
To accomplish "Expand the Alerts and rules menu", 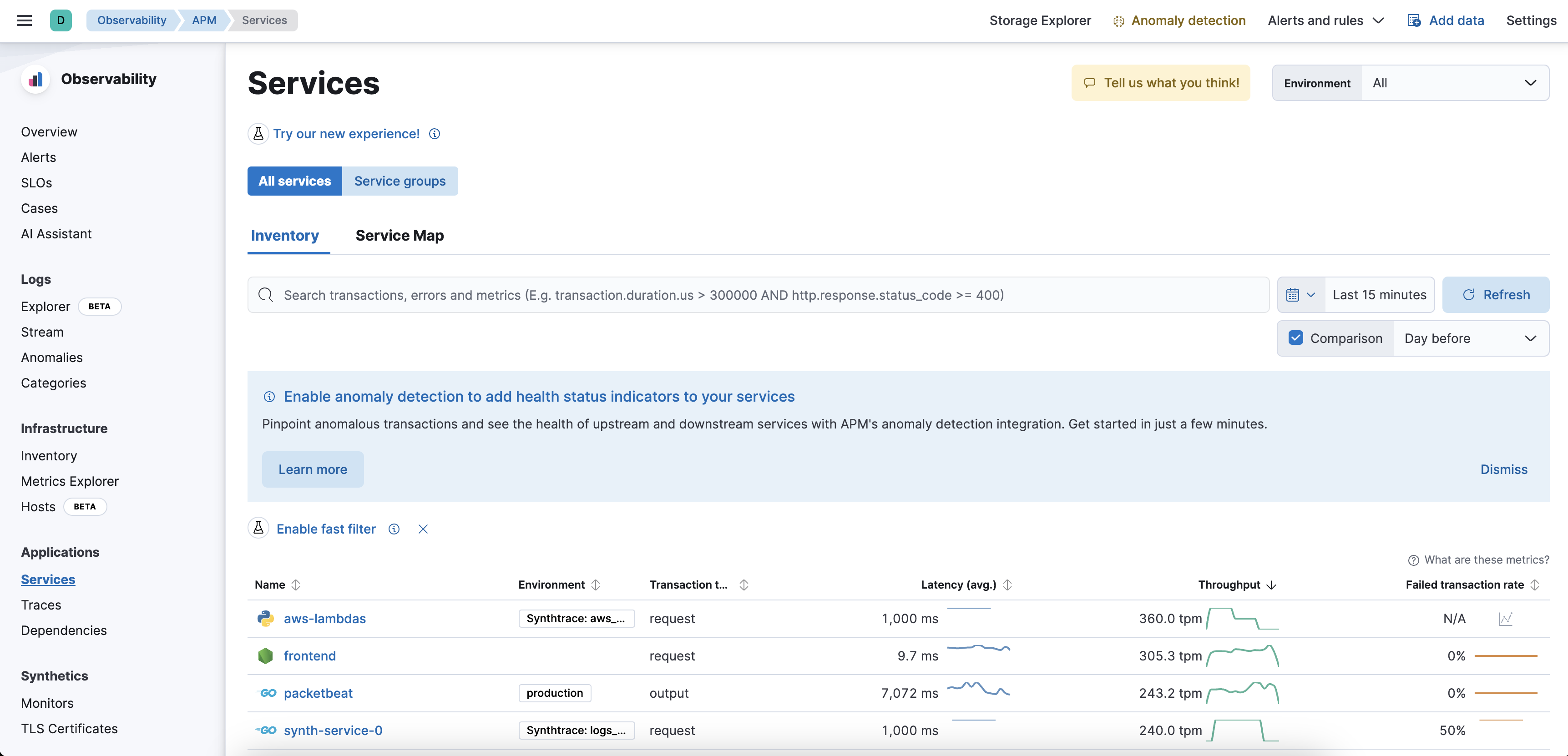I will click(x=1326, y=20).
